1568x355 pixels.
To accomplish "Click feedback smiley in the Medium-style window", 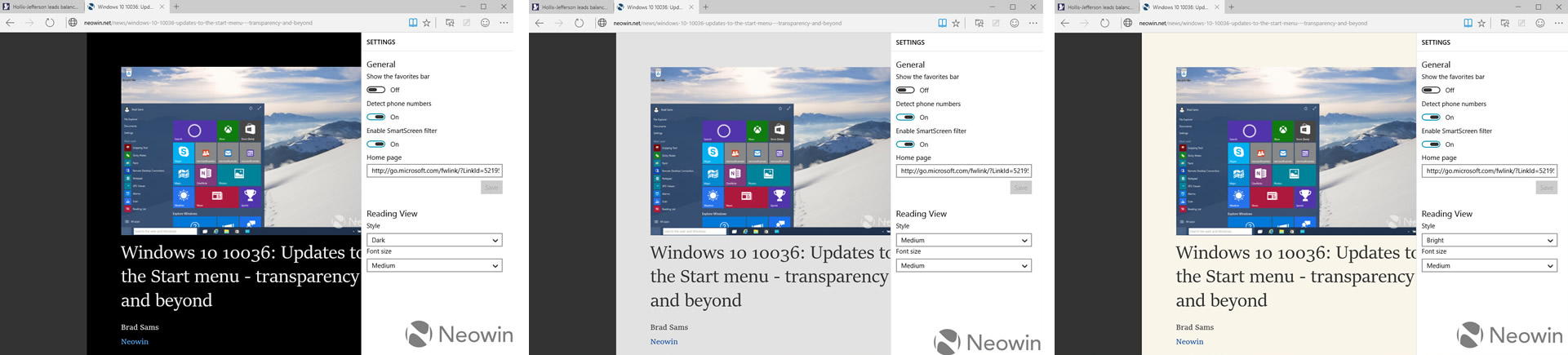I will pos(1015,23).
